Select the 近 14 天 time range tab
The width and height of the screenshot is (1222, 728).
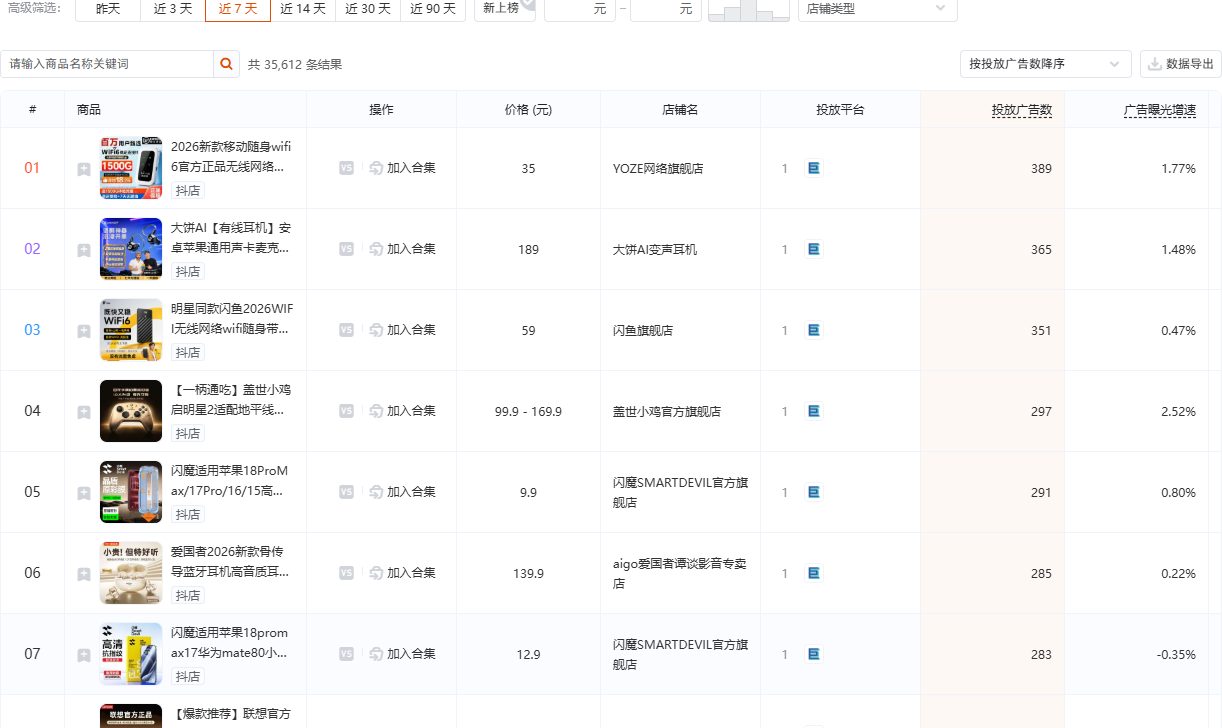click(303, 9)
